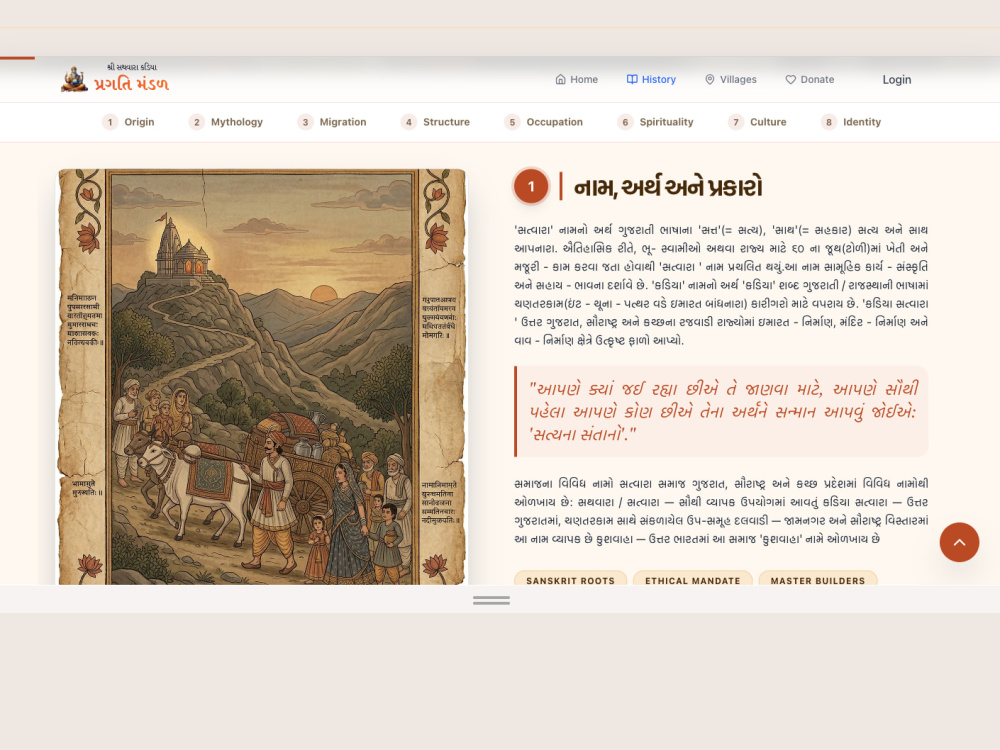1000x750 pixels.
Task: Click the orange circle 1 heading badge
Action: (531, 187)
